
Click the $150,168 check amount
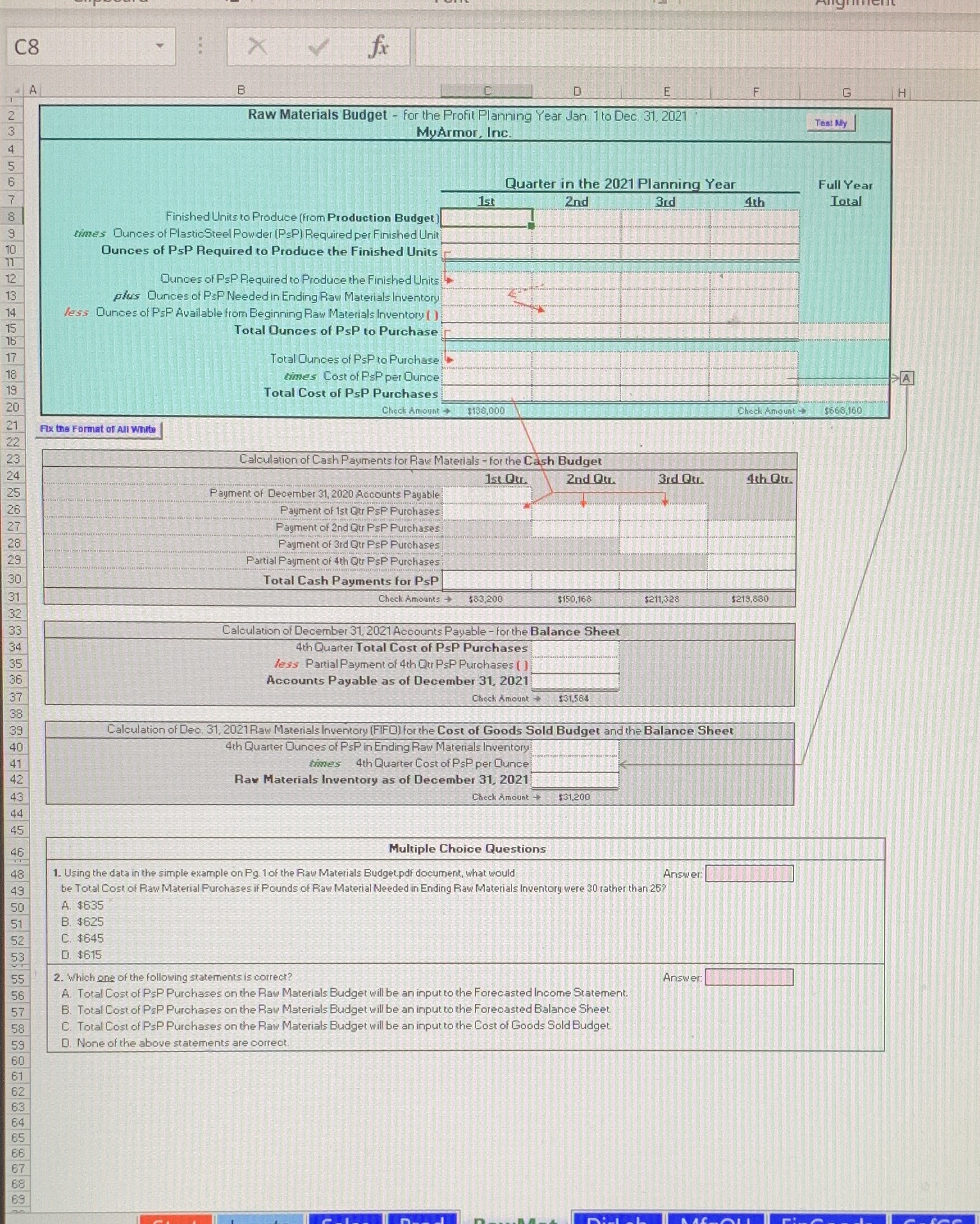(x=574, y=599)
